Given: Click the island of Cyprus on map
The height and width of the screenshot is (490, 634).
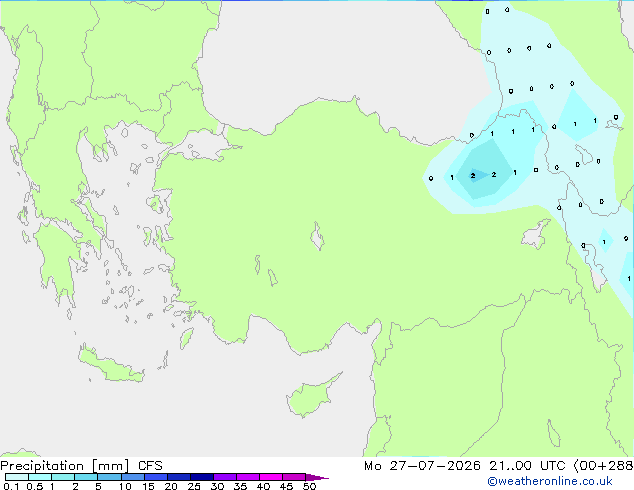Looking at the screenshot, I should click(311, 397).
